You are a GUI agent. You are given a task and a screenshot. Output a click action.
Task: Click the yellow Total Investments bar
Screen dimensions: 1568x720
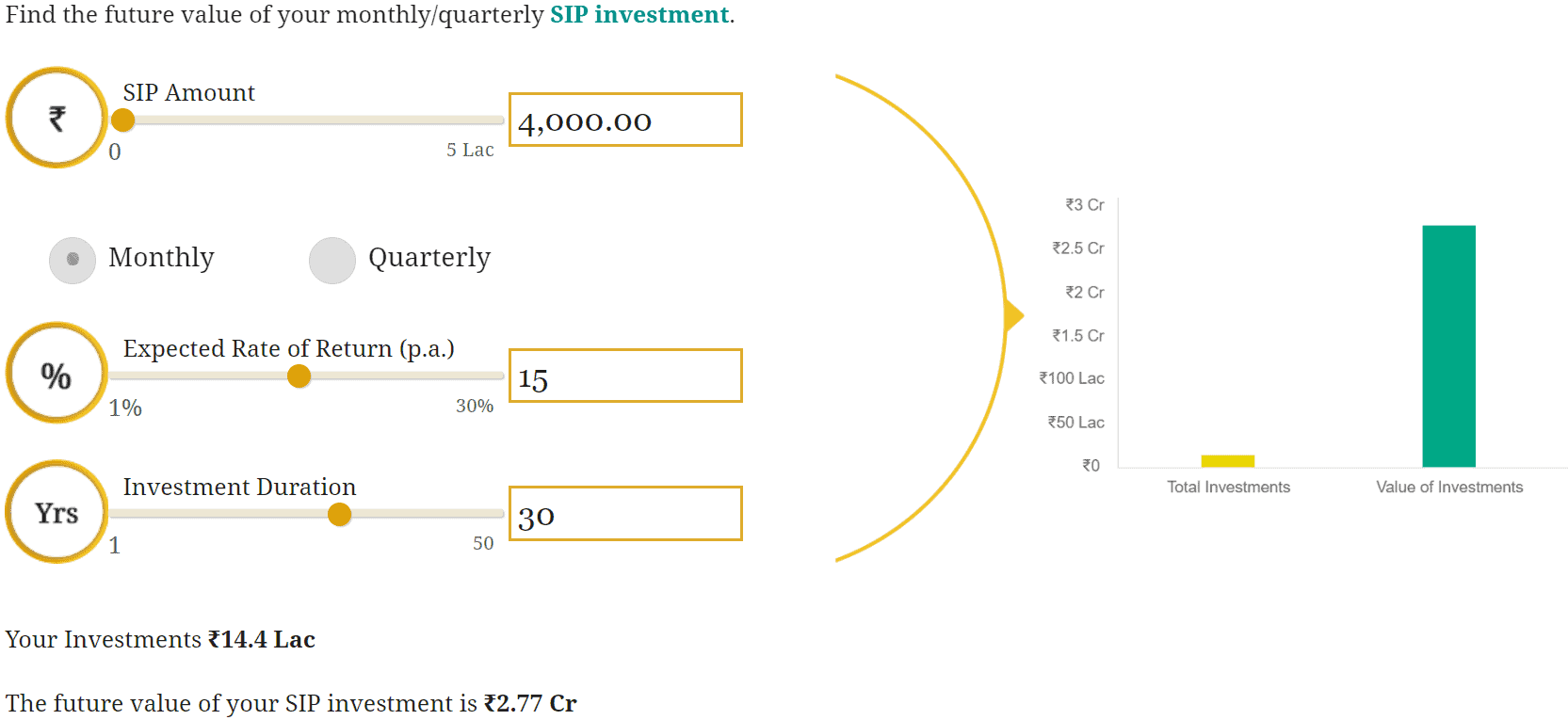1227,461
